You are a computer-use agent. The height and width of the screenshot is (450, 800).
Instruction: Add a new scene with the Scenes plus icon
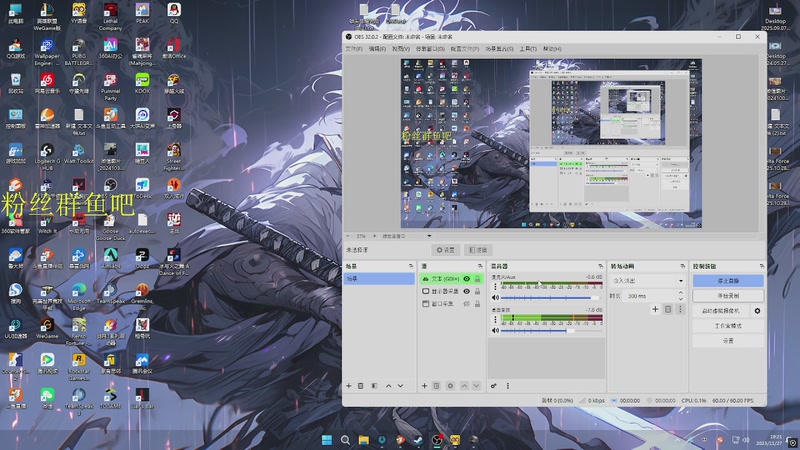coord(348,386)
